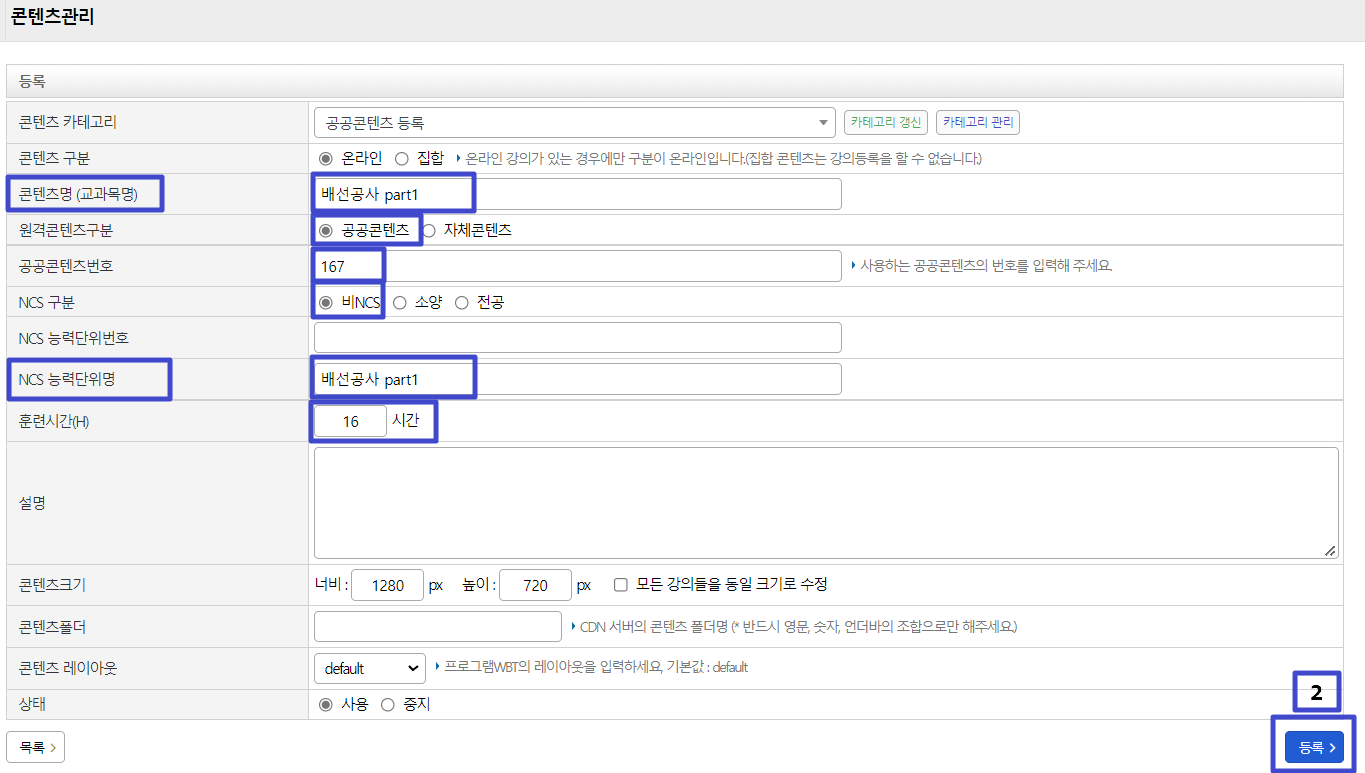Select the 중지 status radio button
This screenshot has height=773, width=1365.
pos(388,704)
